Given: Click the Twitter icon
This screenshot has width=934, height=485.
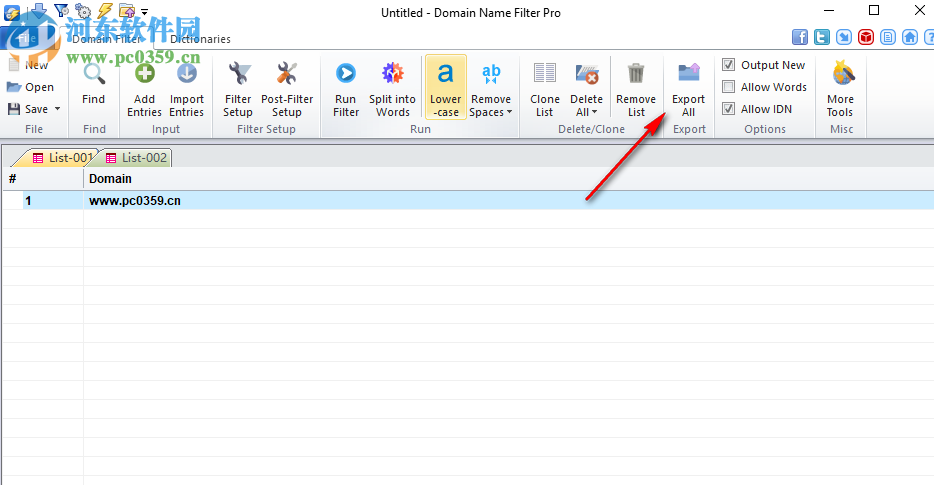Looking at the screenshot, I should [821, 37].
